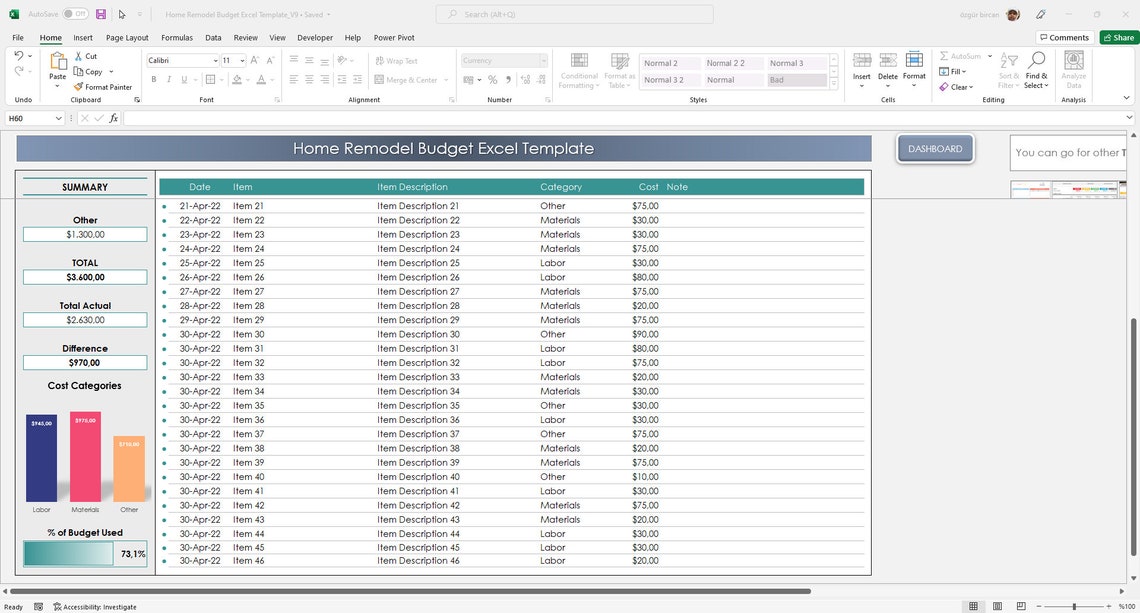Image resolution: width=1140 pixels, height=613 pixels.
Task: Select the AutoSum function
Action: 956,56
